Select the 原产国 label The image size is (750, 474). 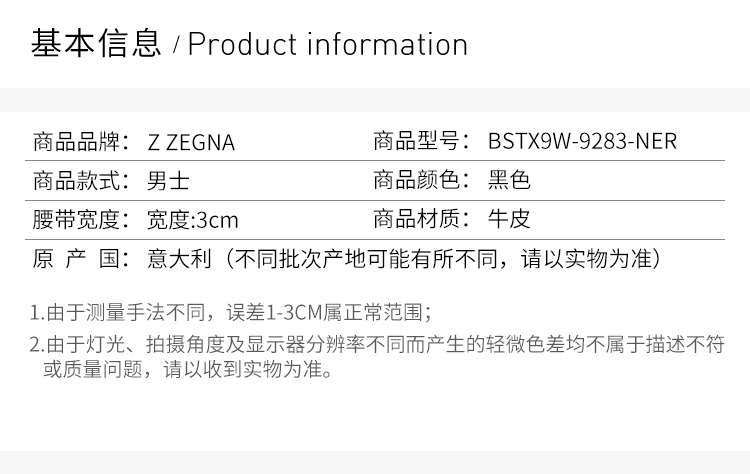click(76, 259)
